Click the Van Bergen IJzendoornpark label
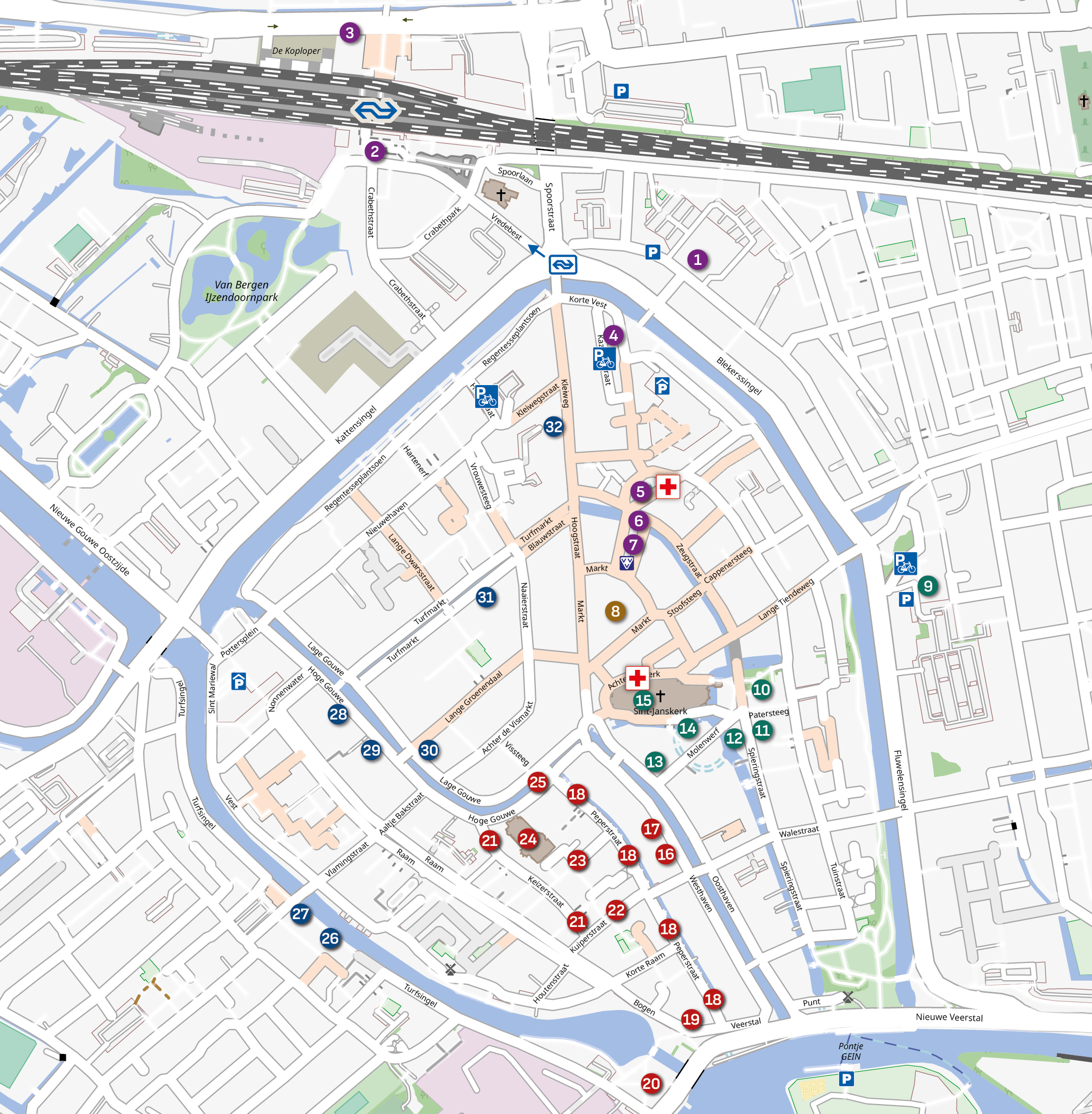 point(242,291)
